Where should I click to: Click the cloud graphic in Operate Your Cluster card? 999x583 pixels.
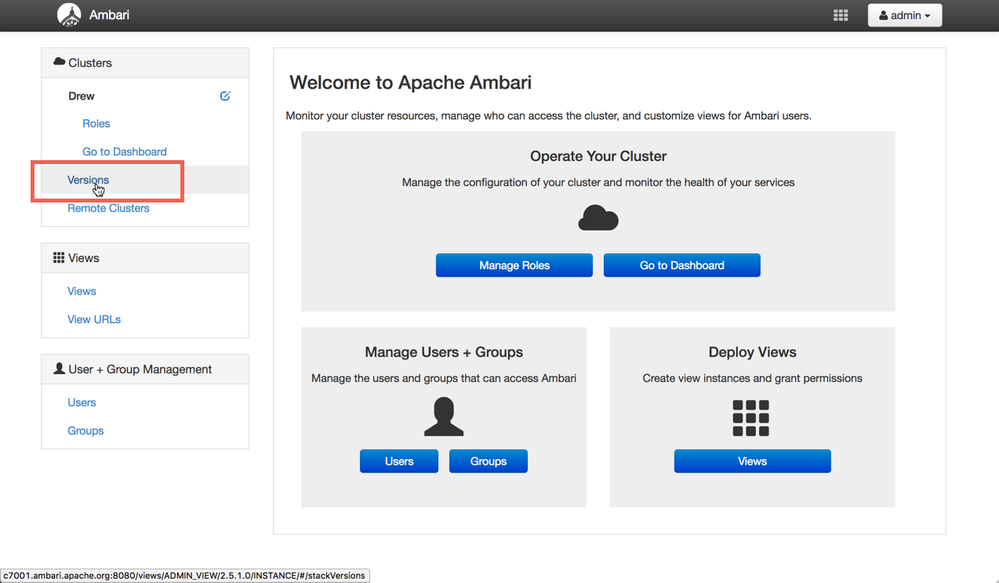point(598,217)
